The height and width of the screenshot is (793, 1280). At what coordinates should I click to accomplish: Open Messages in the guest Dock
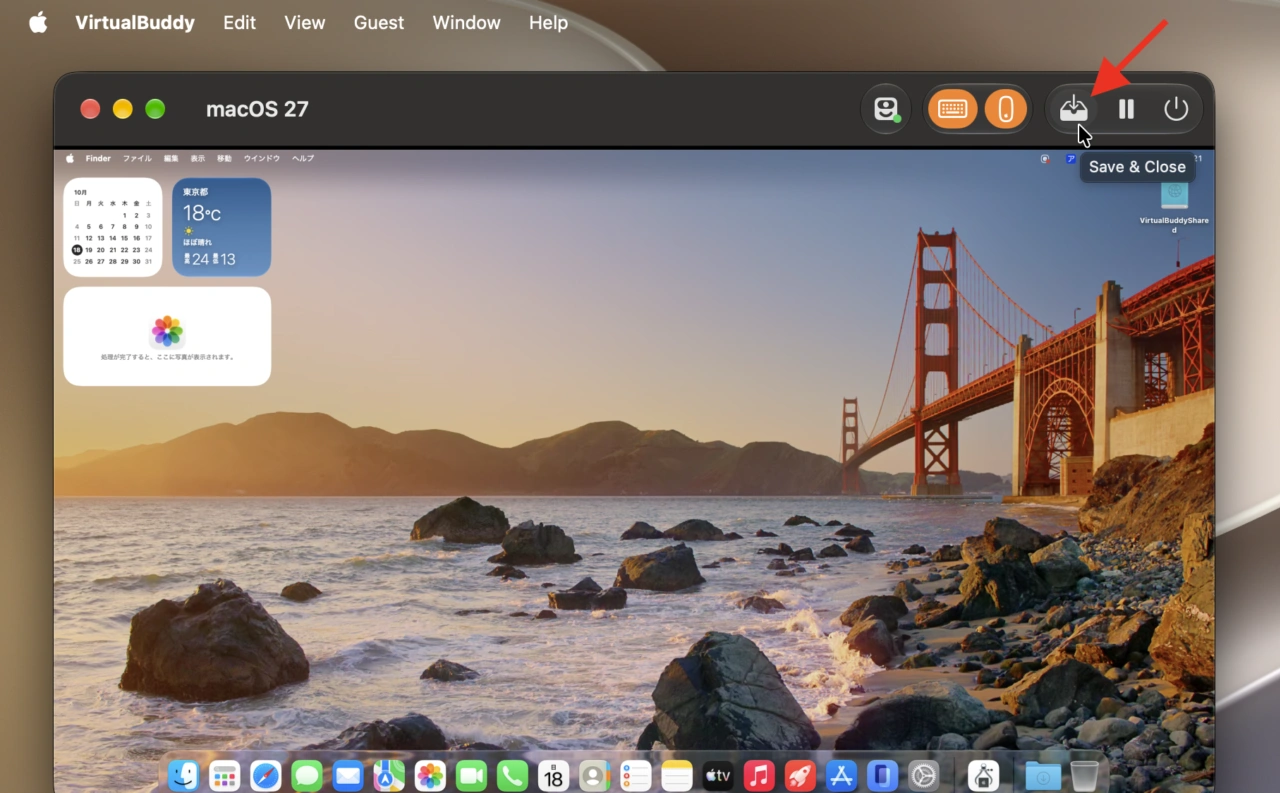pos(307,775)
